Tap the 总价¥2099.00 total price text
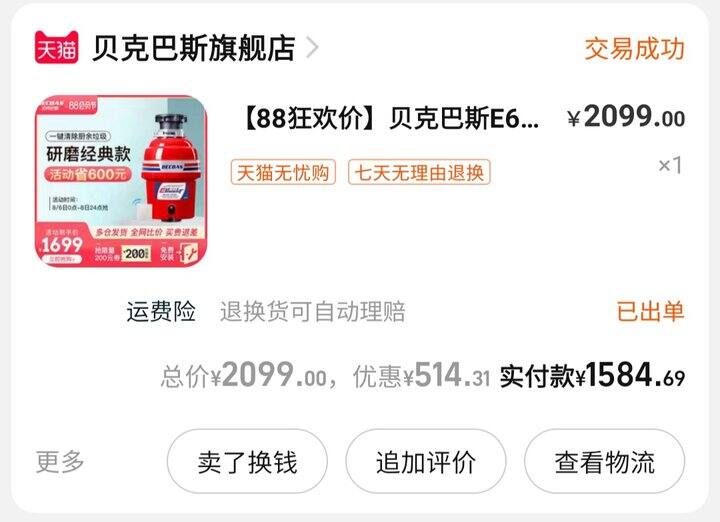The width and height of the screenshot is (720, 522). pos(244,376)
